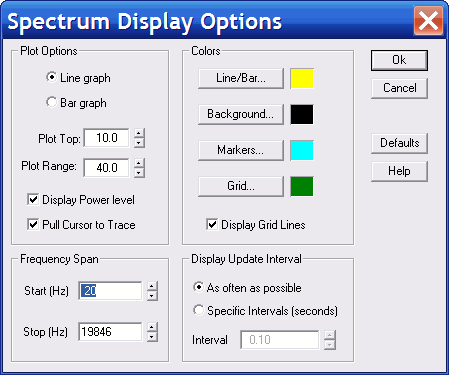Click the Line/Bar... color button
This screenshot has width=449, height=375.
[241, 78]
